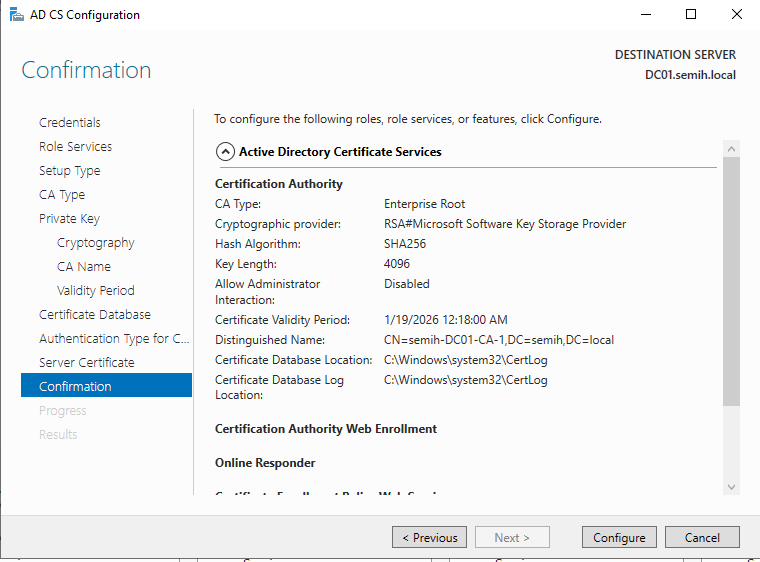Open the CA Type step
760x562 pixels.
[62, 195]
